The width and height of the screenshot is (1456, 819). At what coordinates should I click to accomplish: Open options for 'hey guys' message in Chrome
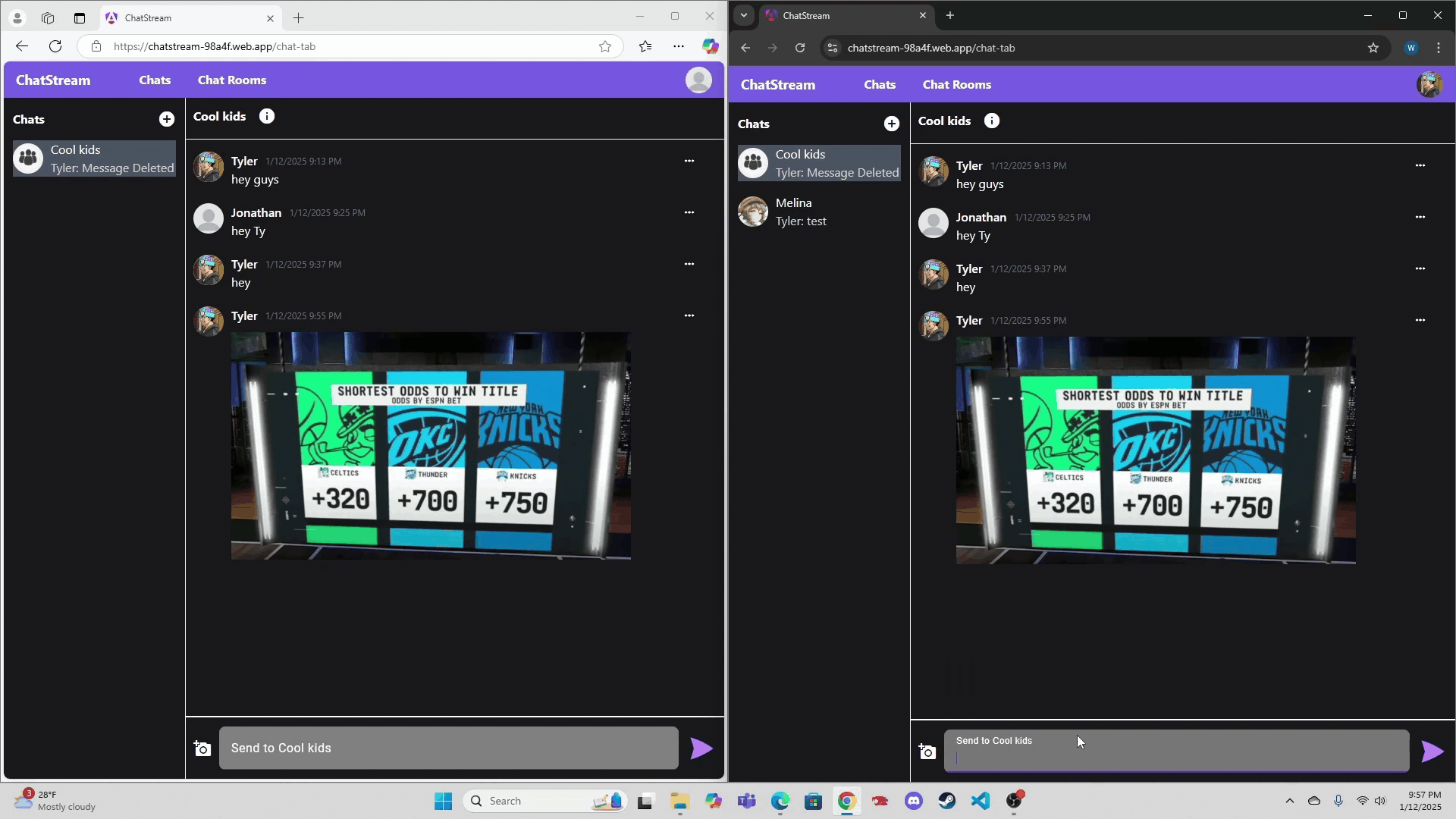click(1420, 165)
